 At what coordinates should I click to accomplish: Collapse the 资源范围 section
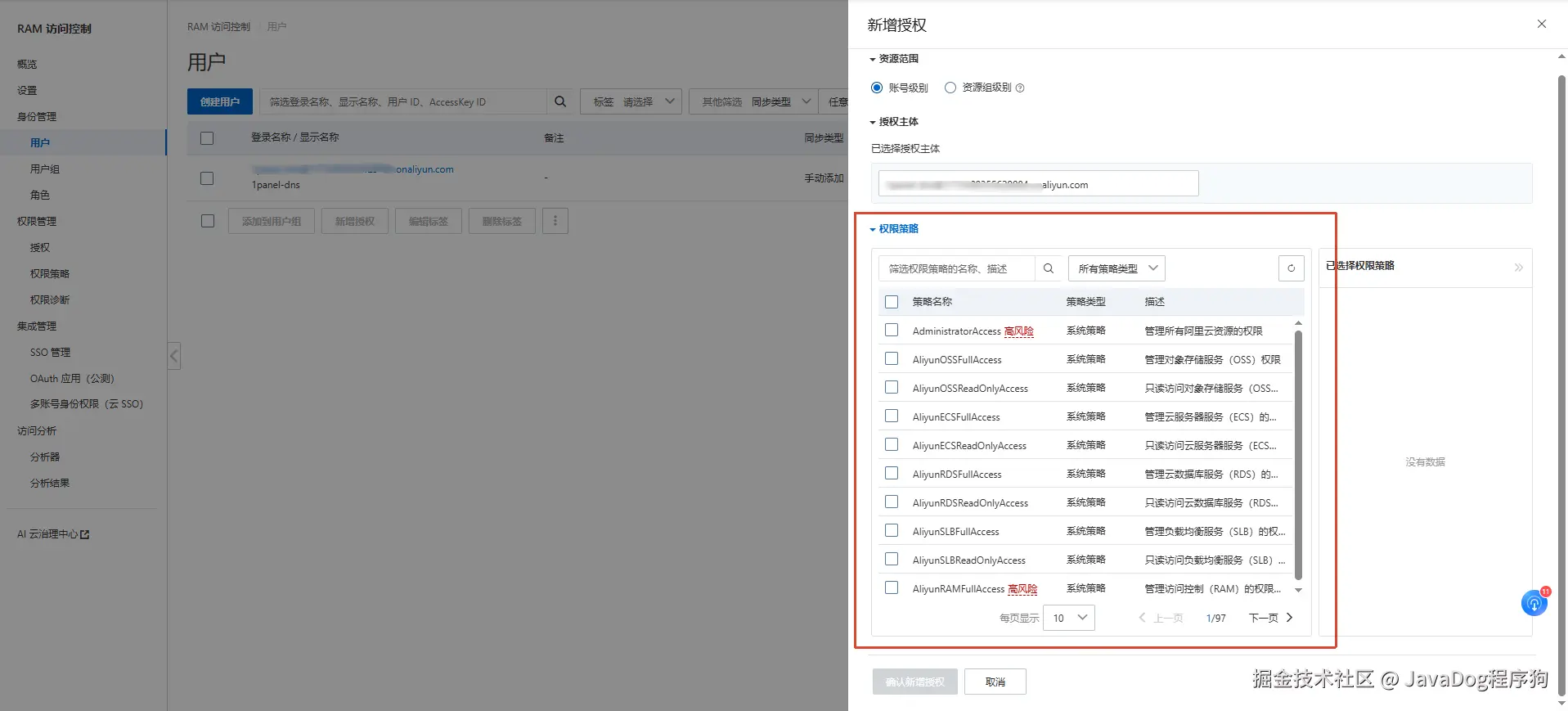tap(894, 59)
